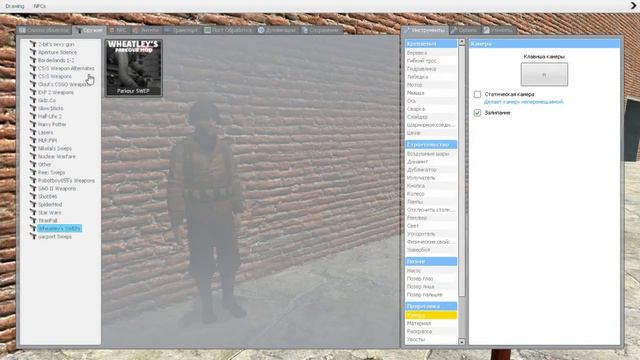Enable the Статическая камера checkbox
This screenshot has width=640, height=360.
pos(477,94)
